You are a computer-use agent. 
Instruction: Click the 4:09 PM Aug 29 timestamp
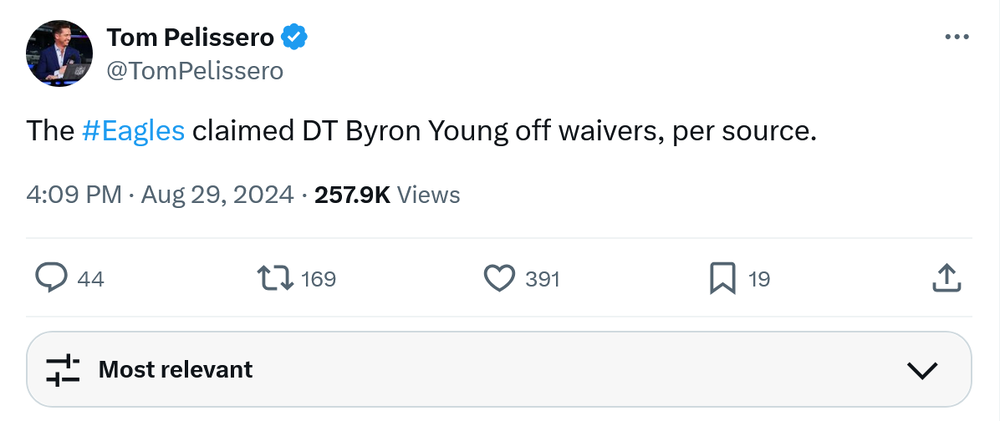click(160, 194)
